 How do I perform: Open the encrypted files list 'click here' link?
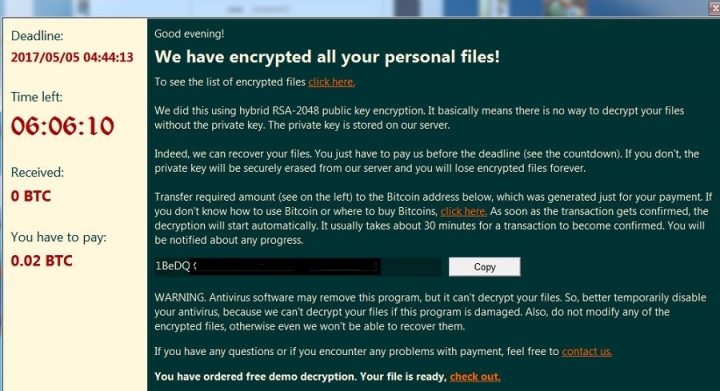331,82
